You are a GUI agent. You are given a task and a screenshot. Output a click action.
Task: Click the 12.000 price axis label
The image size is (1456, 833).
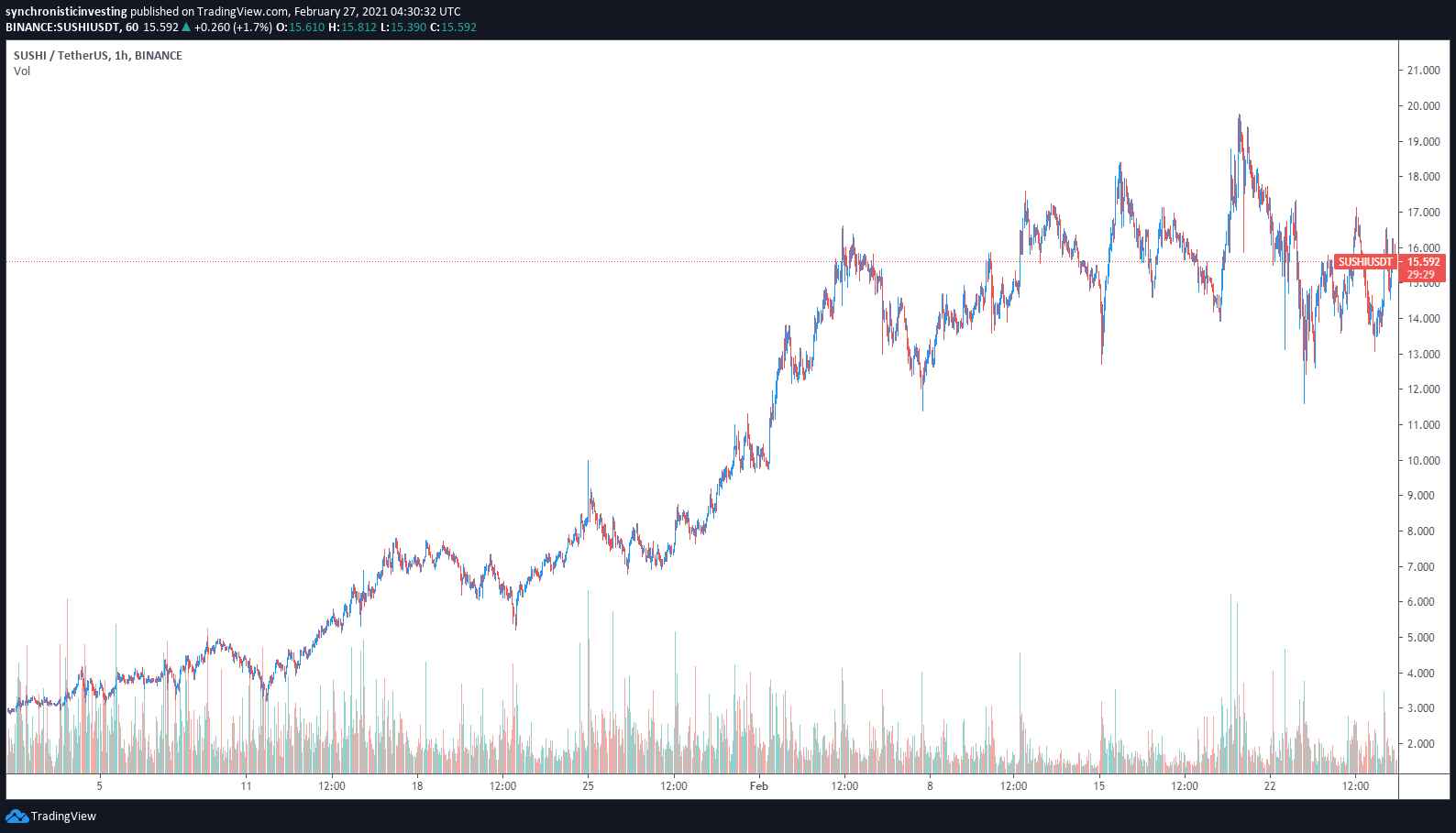point(1424,389)
